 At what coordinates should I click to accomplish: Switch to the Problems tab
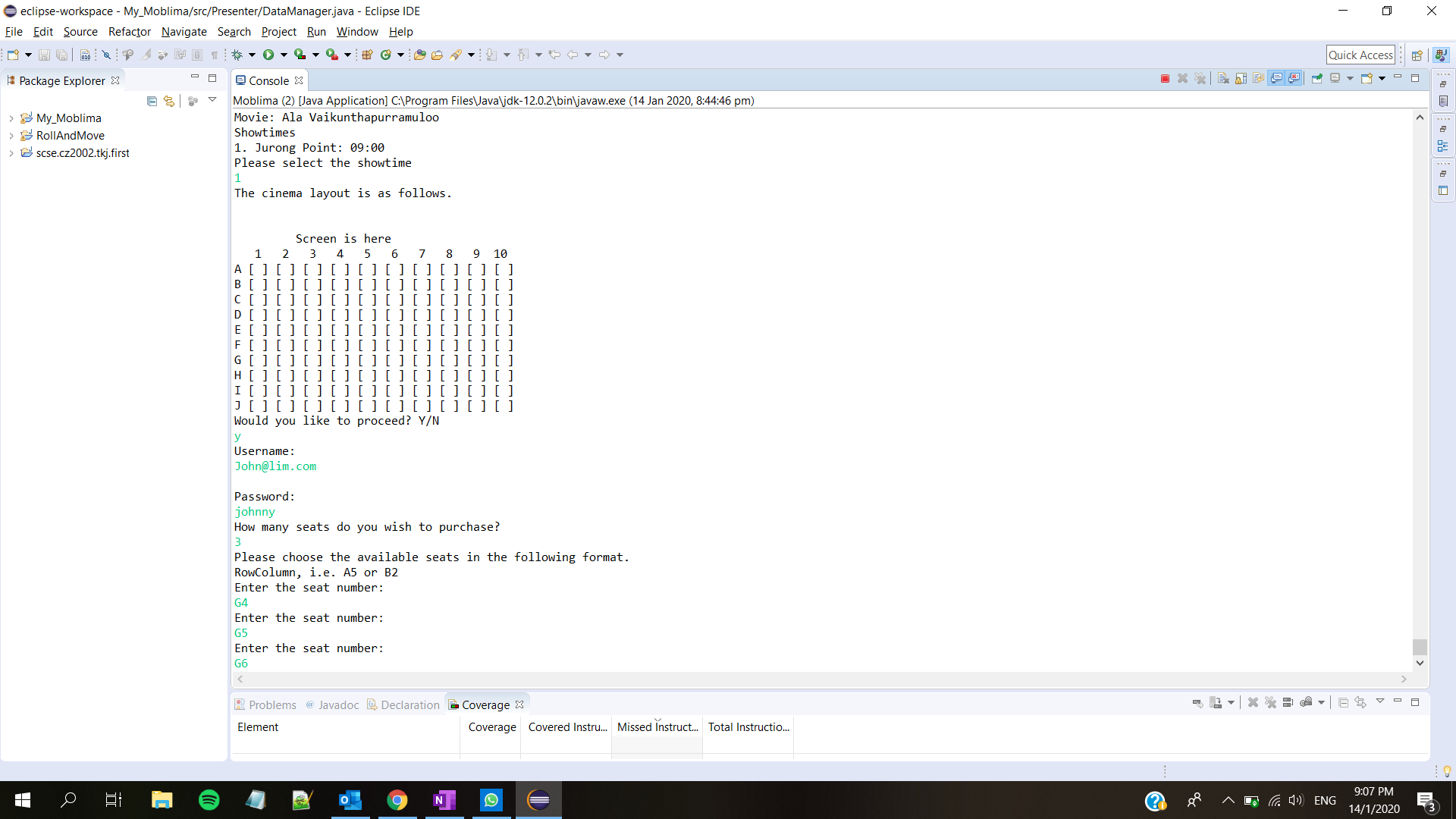271,704
